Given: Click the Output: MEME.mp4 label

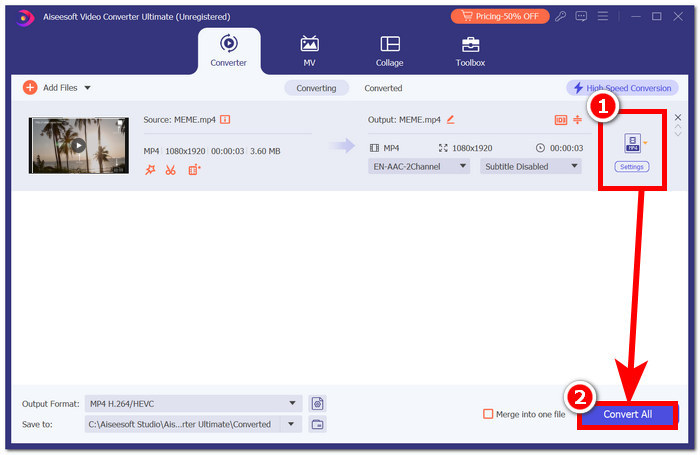Looking at the screenshot, I should click(404, 120).
